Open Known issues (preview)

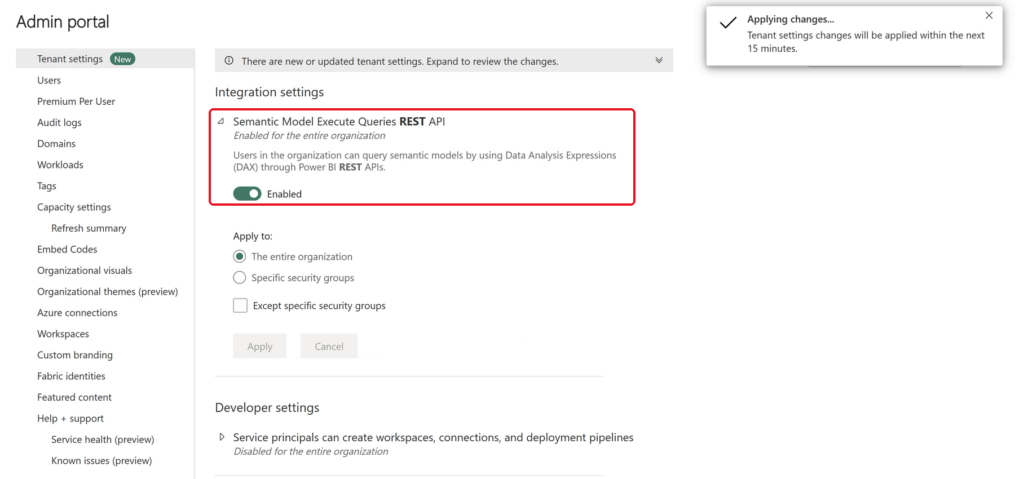tap(101, 461)
